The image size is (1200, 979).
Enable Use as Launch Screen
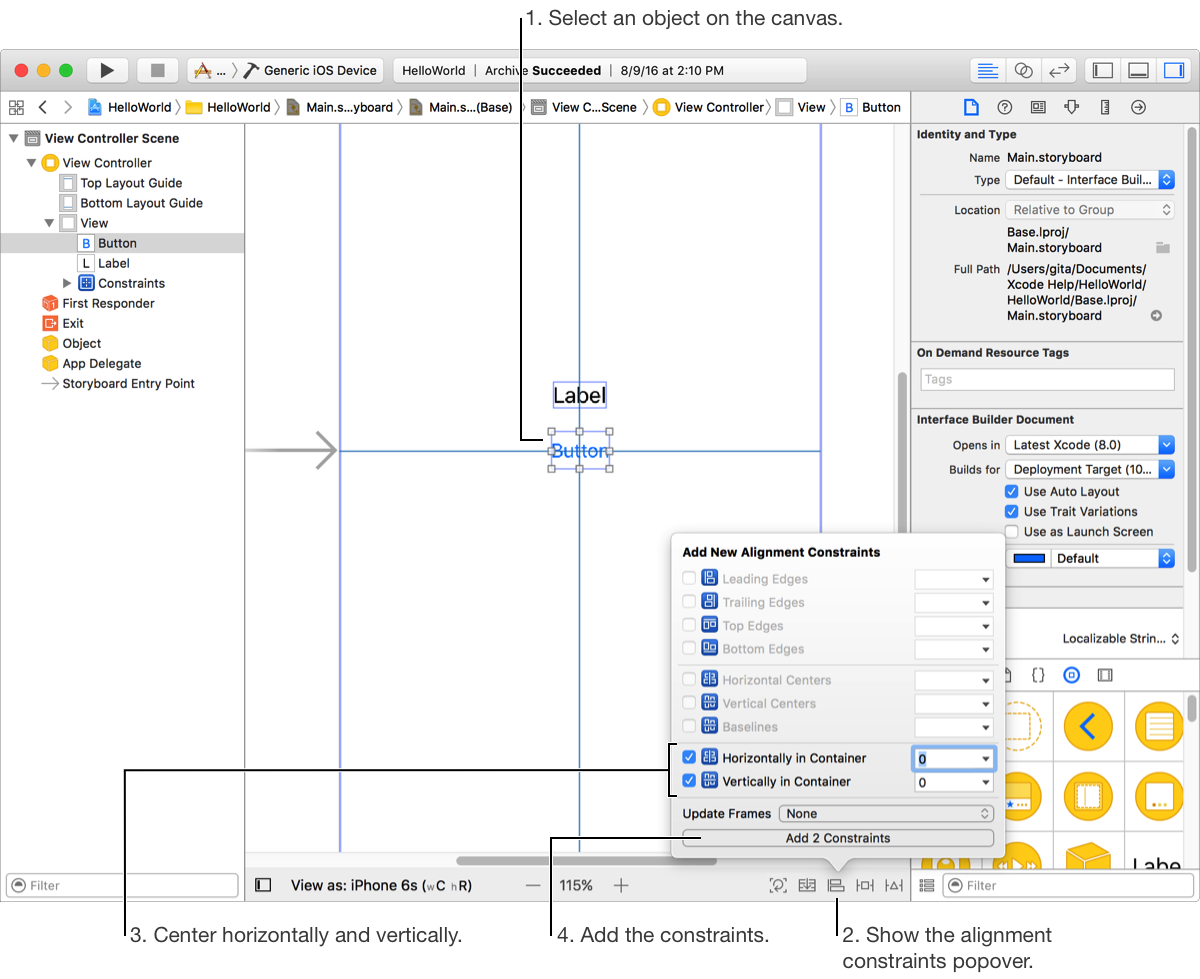tap(1012, 532)
